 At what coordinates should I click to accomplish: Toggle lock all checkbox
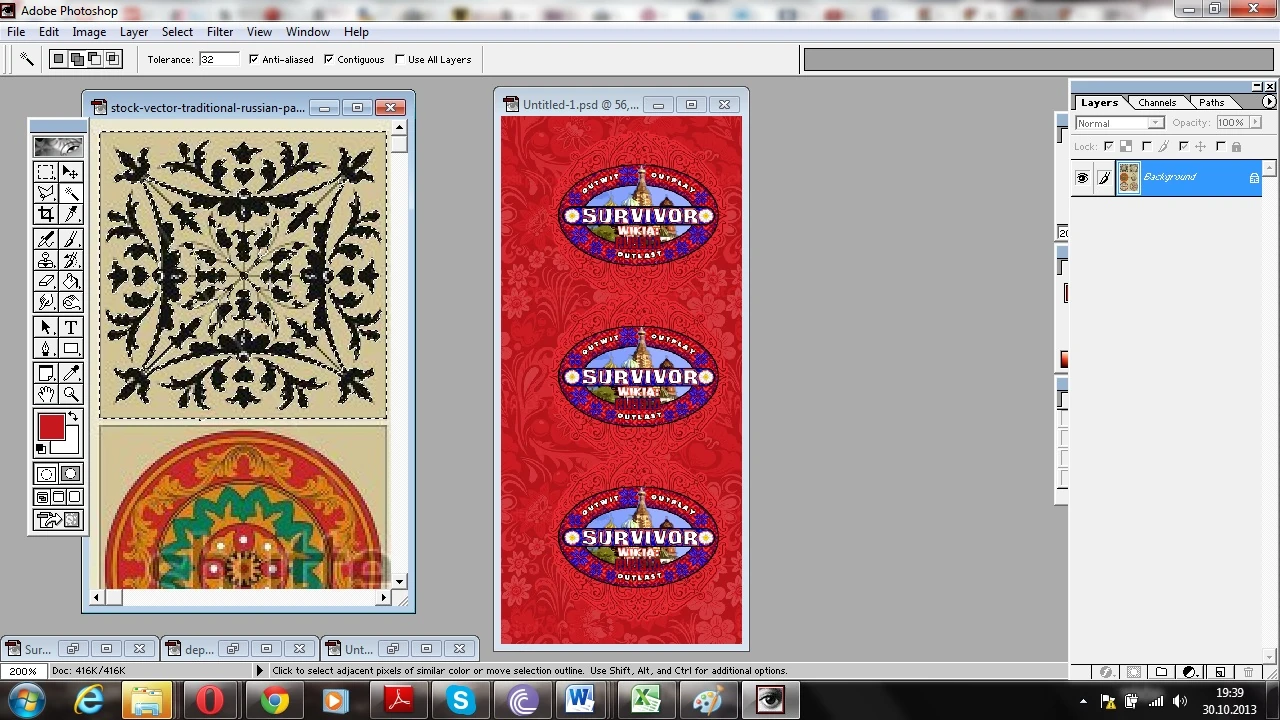pos(1220,146)
